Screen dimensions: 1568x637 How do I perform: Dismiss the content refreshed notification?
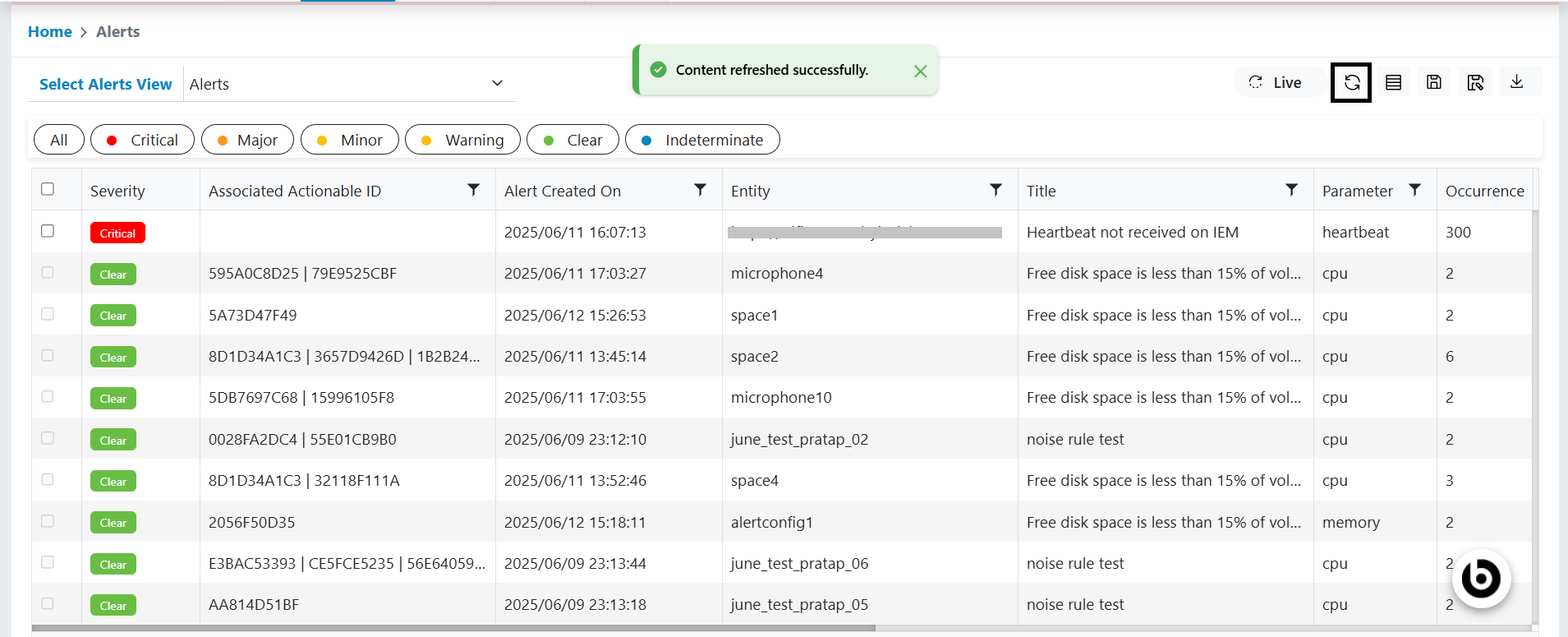pyautogui.click(x=920, y=72)
